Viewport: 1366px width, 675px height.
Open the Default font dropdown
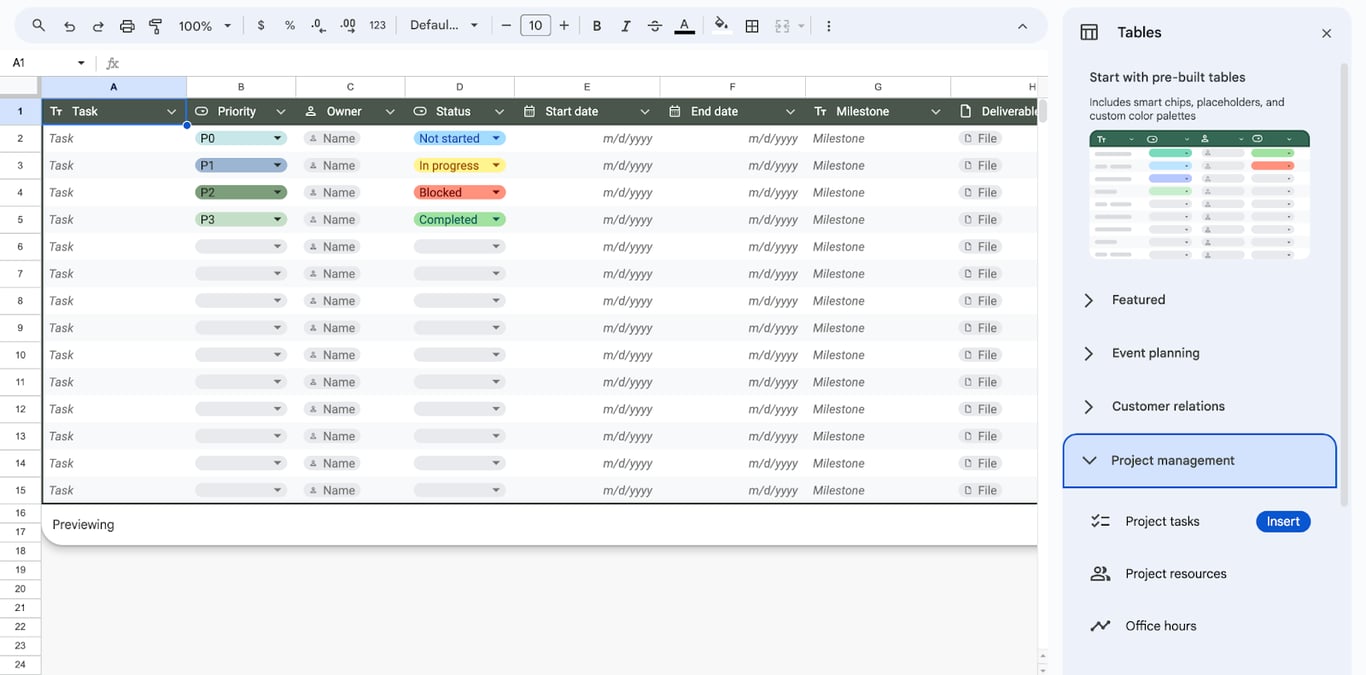(444, 26)
